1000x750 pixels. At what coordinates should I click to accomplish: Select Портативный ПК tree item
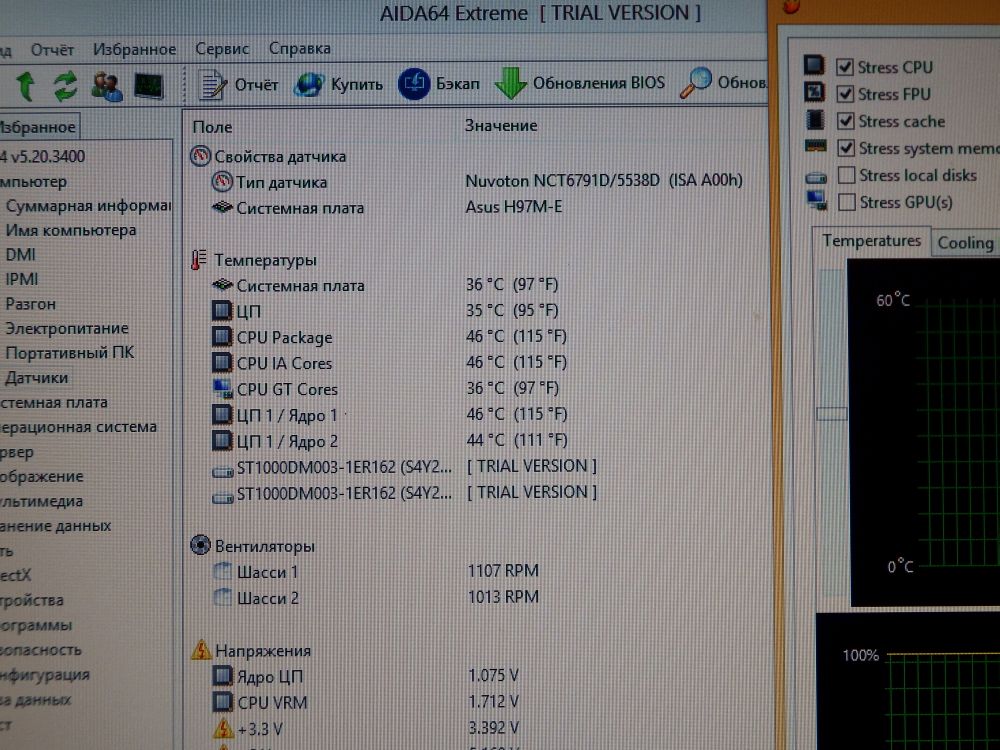pos(70,353)
